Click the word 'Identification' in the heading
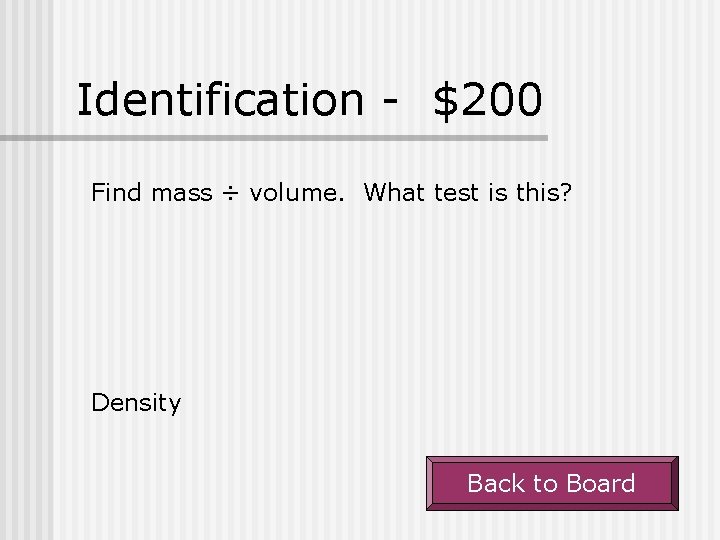Viewport: 720px width, 540px height. point(221,99)
